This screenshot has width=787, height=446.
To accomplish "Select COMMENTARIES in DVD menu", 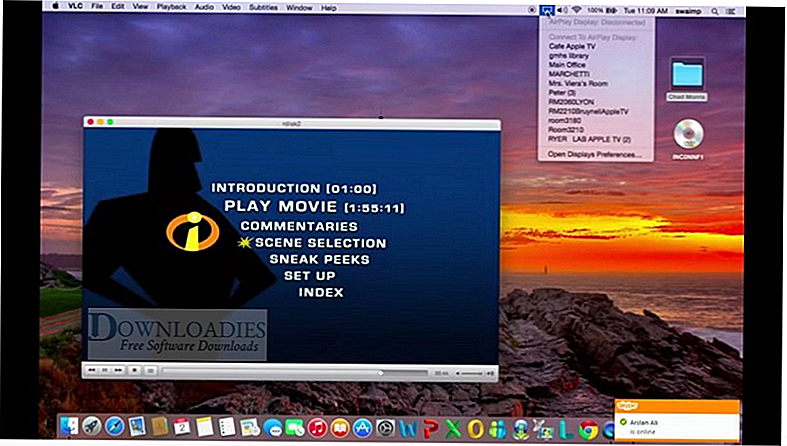I will tap(299, 226).
